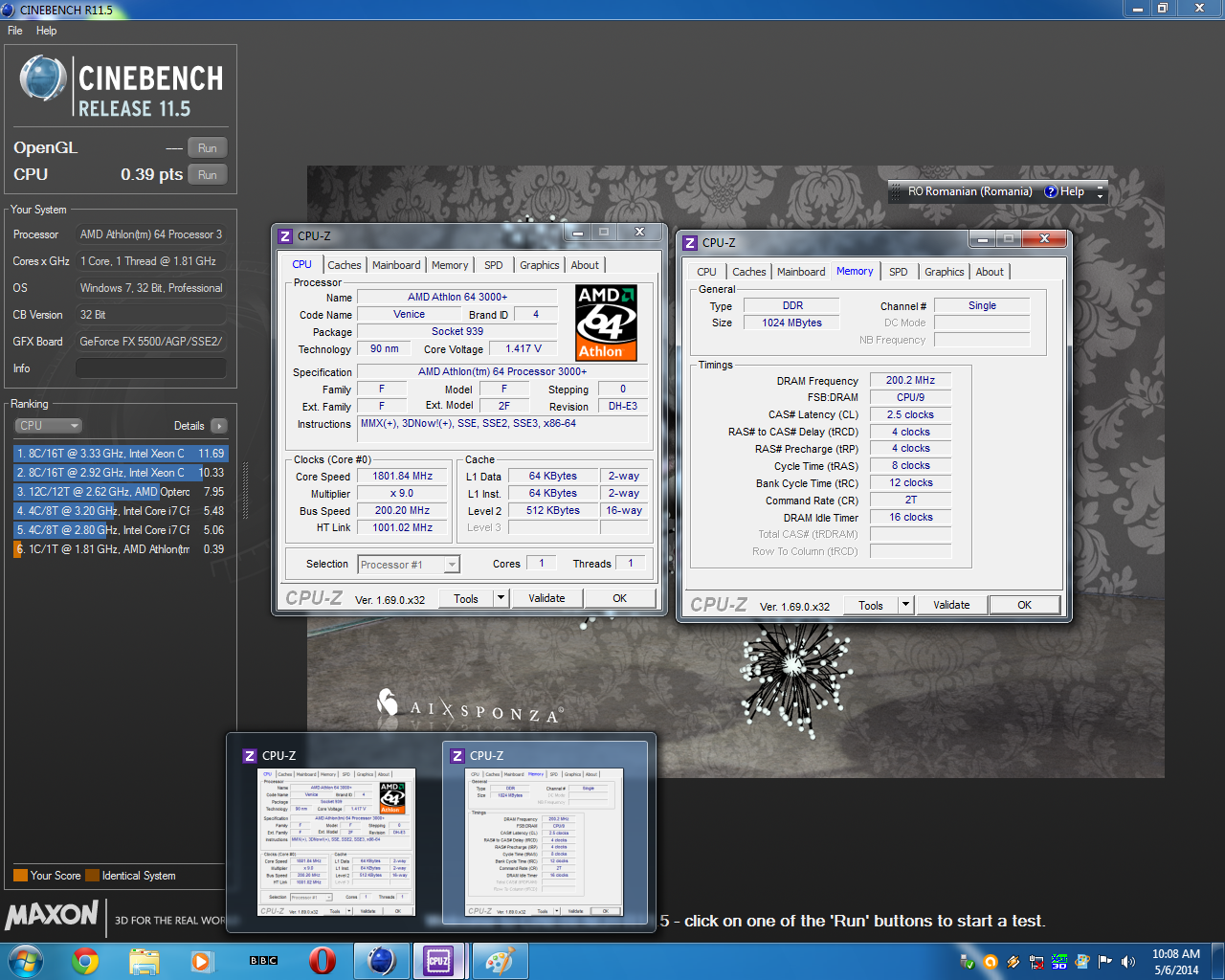Switch to Memory tab in left CPU-Z
This screenshot has height=980, width=1225.
[450, 265]
